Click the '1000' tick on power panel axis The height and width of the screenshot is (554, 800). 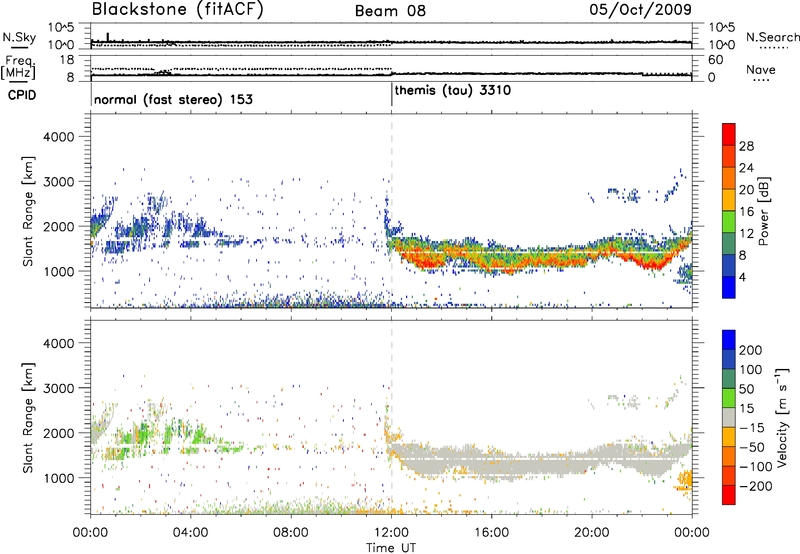59,271
